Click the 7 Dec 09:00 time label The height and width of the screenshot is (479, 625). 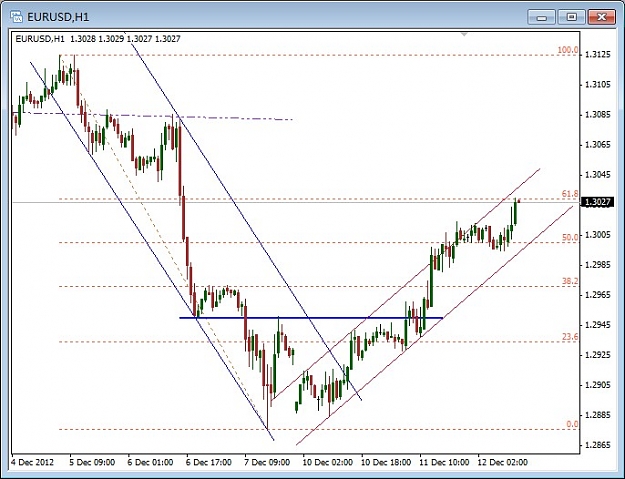coord(267,462)
